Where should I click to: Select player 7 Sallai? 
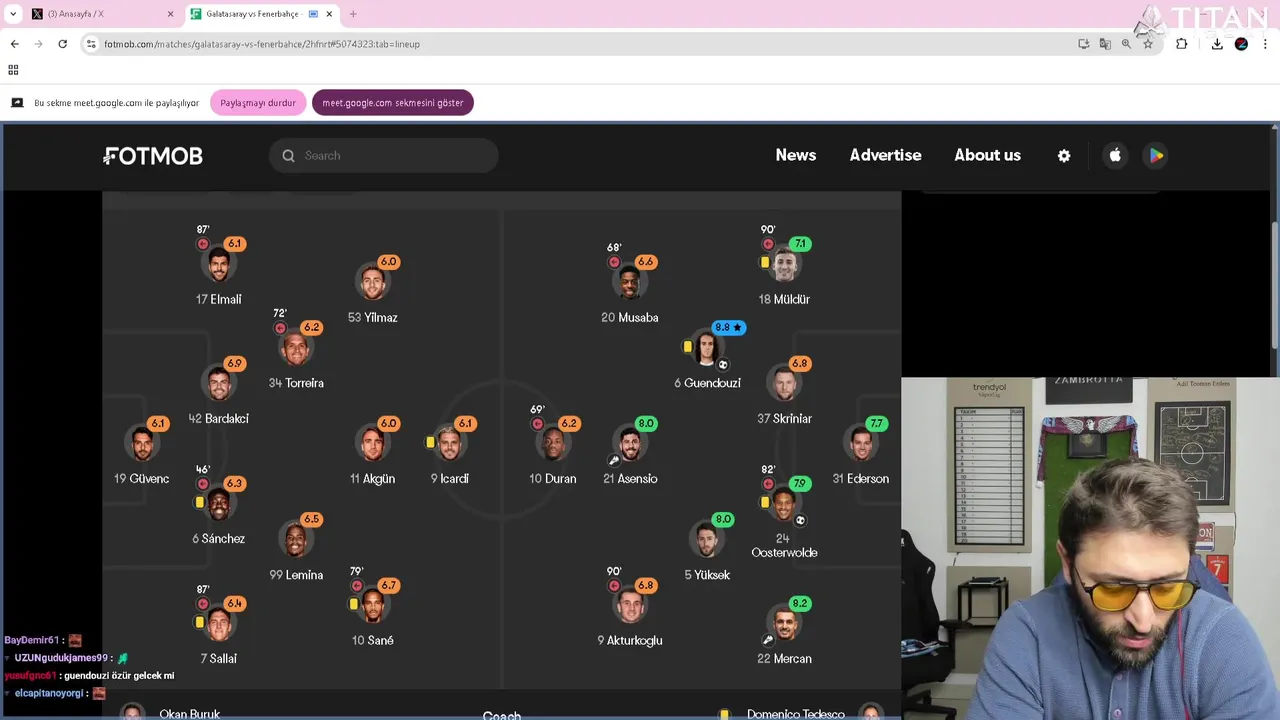219,626
